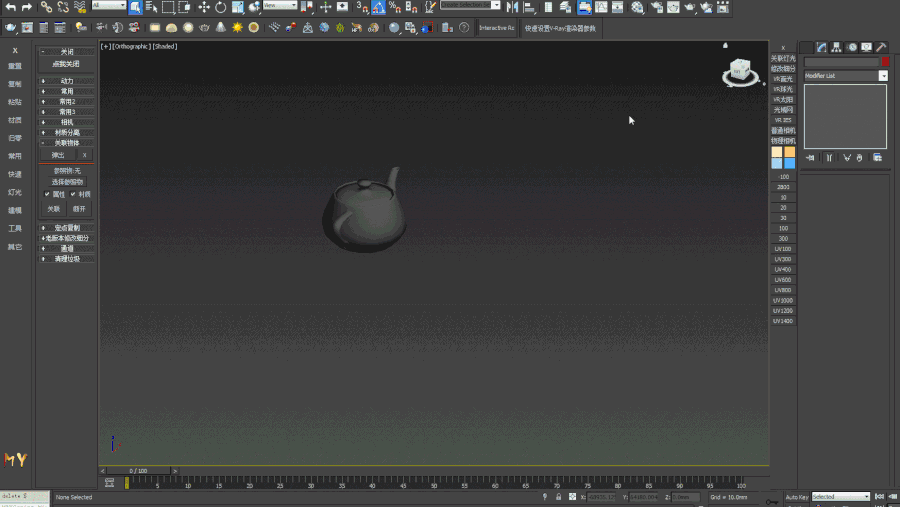Toggle the Angle Snap icon

click(x=378, y=7)
